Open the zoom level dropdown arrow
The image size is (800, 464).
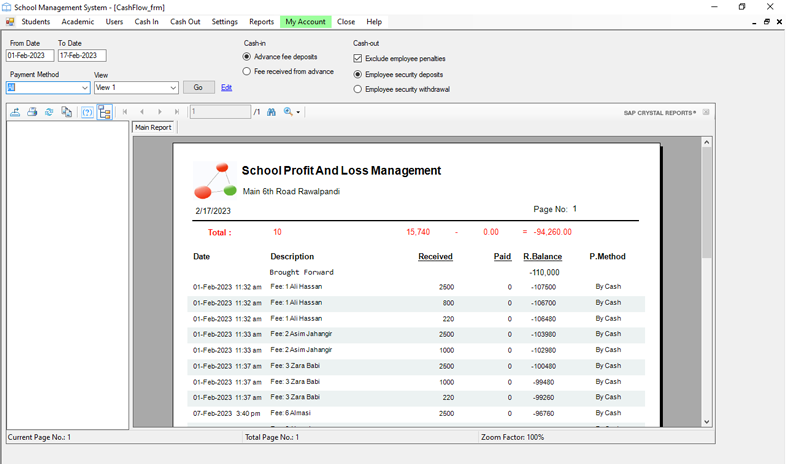[298, 112]
